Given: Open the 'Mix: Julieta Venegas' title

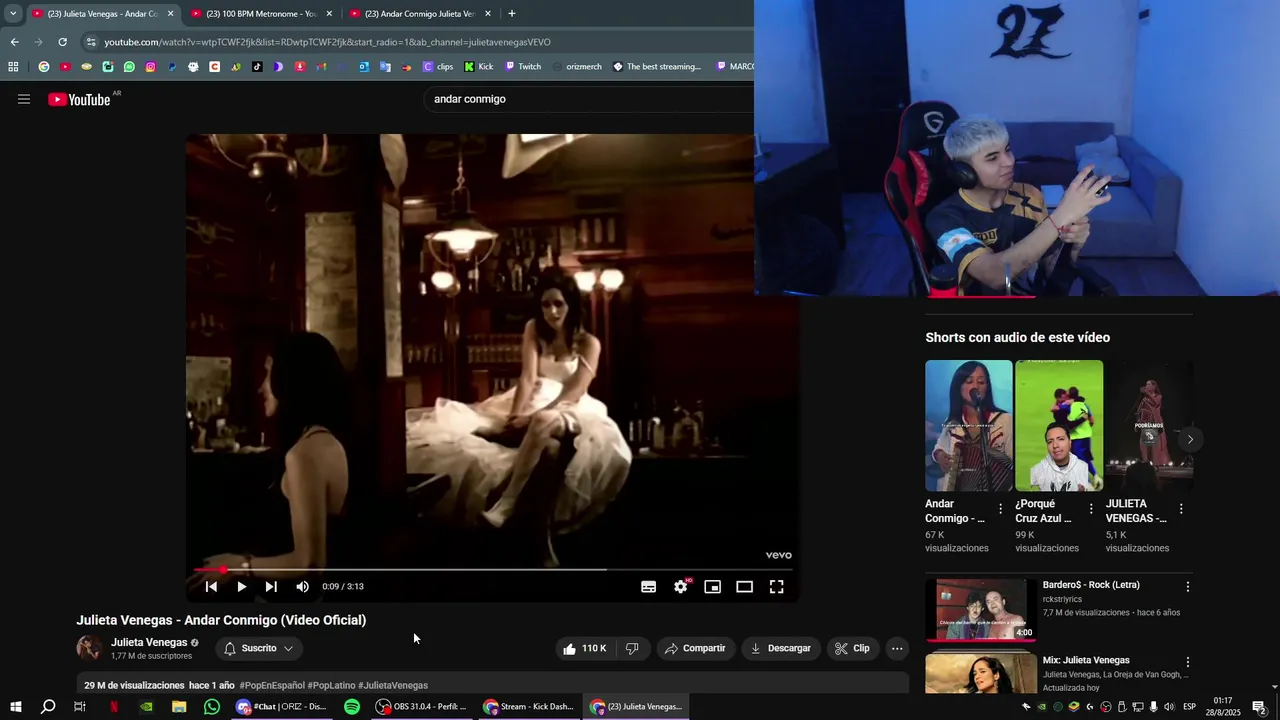Looking at the screenshot, I should pyautogui.click(x=1086, y=660).
